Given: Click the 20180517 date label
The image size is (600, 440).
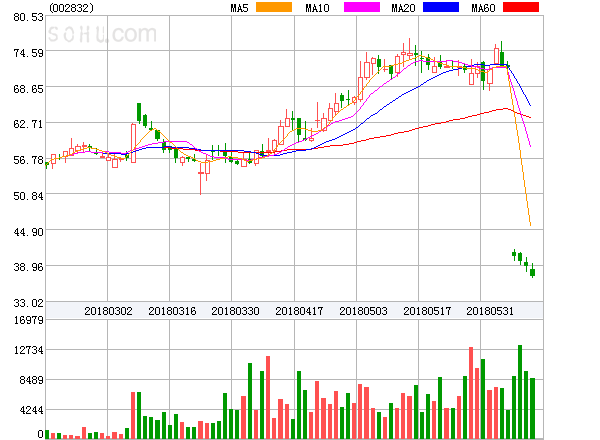Looking at the screenshot, I should coord(427,311).
